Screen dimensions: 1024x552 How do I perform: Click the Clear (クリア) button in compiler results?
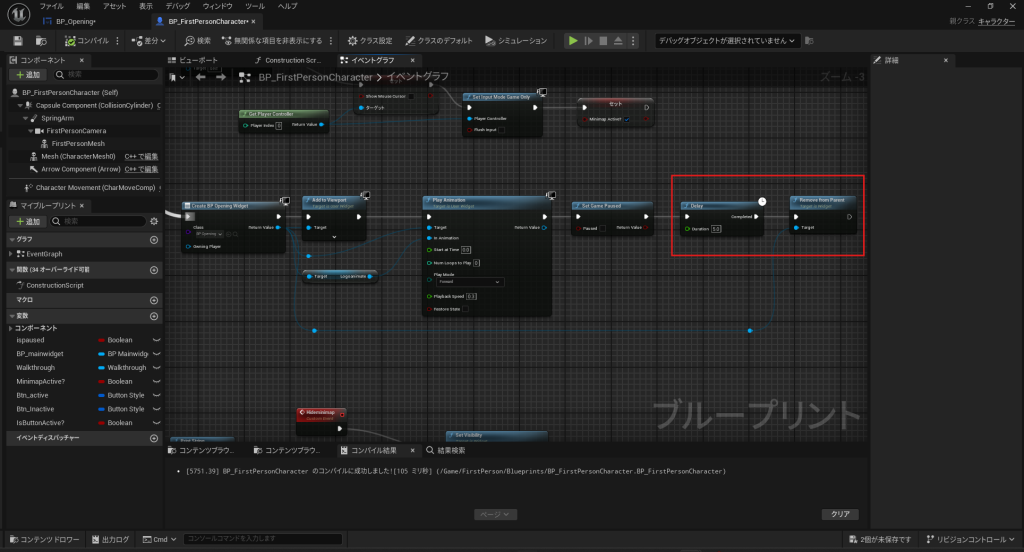click(839, 514)
